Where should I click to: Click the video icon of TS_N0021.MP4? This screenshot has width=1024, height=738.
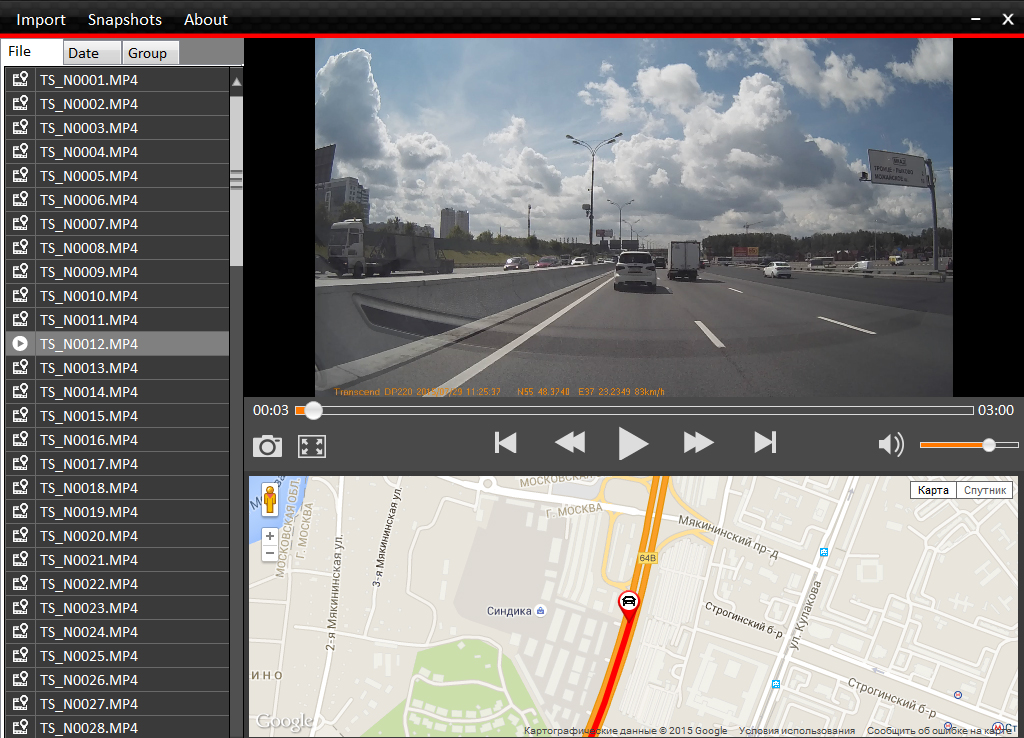[20, 559]
